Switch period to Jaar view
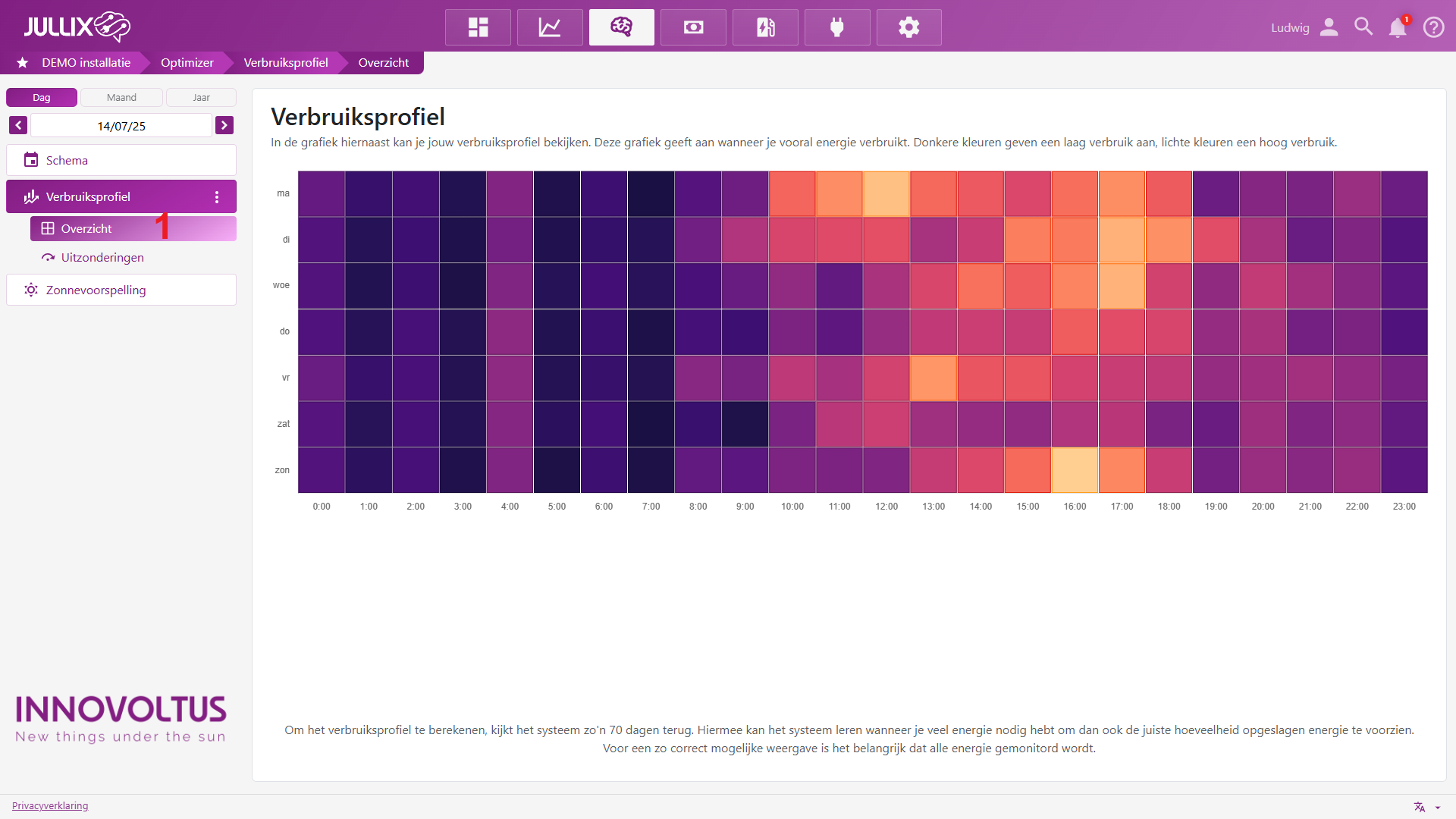 coord(201,98)
